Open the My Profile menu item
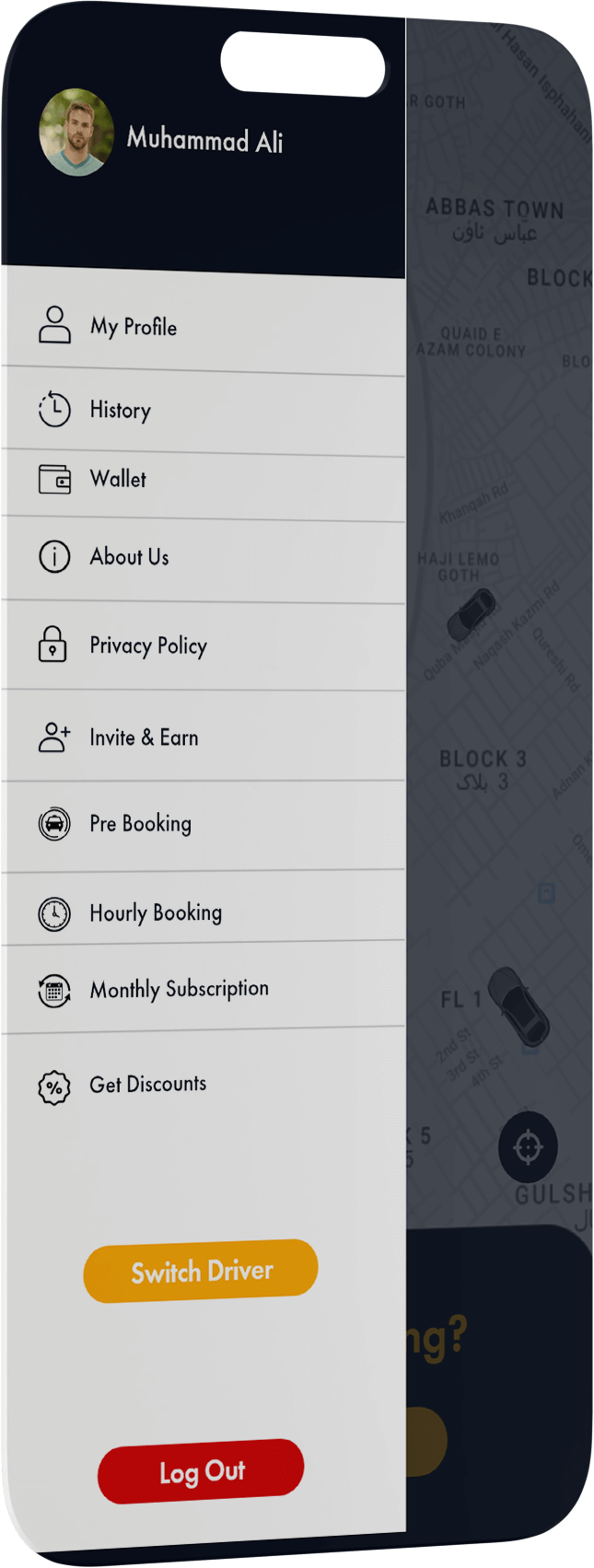 [134, 327]
